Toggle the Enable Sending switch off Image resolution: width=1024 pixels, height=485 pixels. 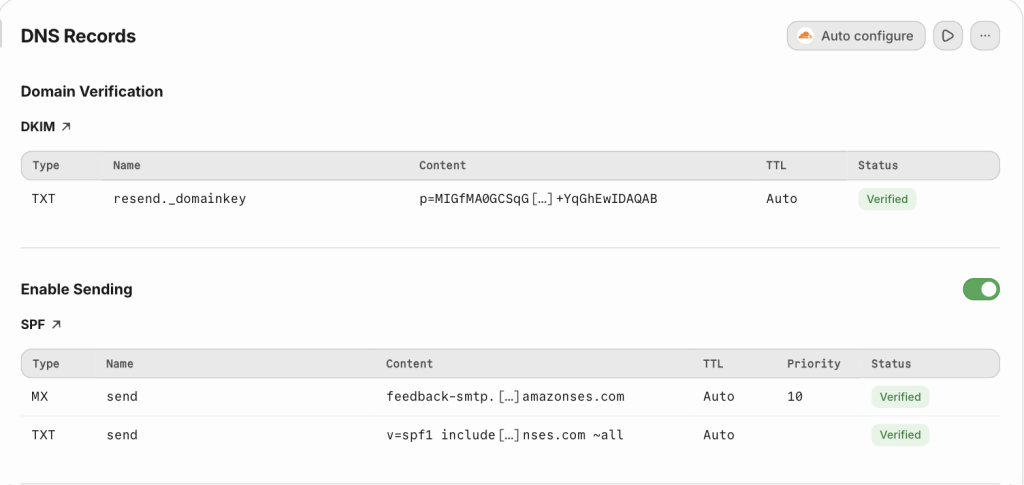coord(981,289)
